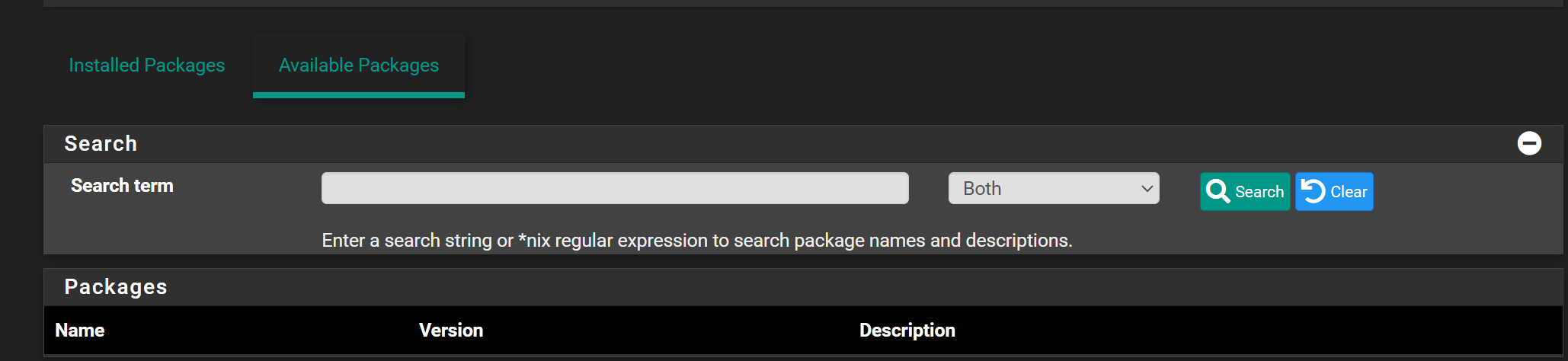This screenshot has height=361, width=1568.
Task: Click the Description column header
Action: click(x=907, y=331)
